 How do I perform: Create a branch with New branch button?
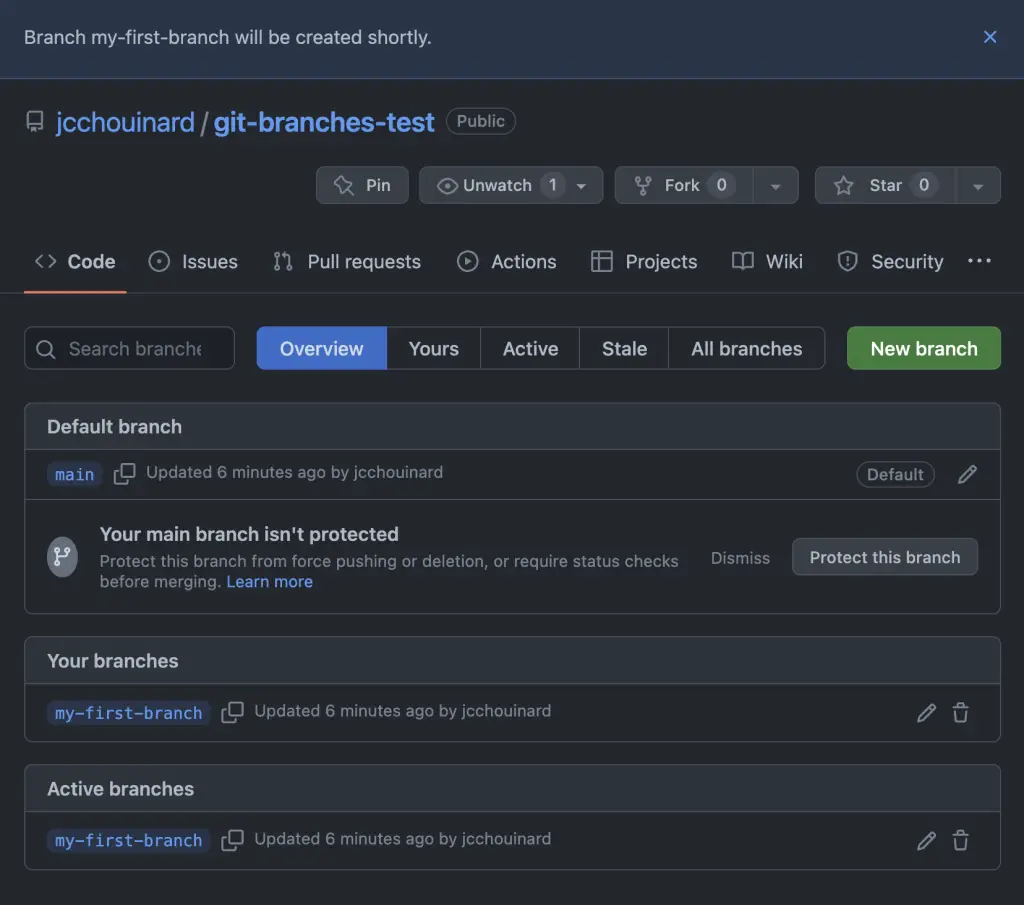point(923,349)
